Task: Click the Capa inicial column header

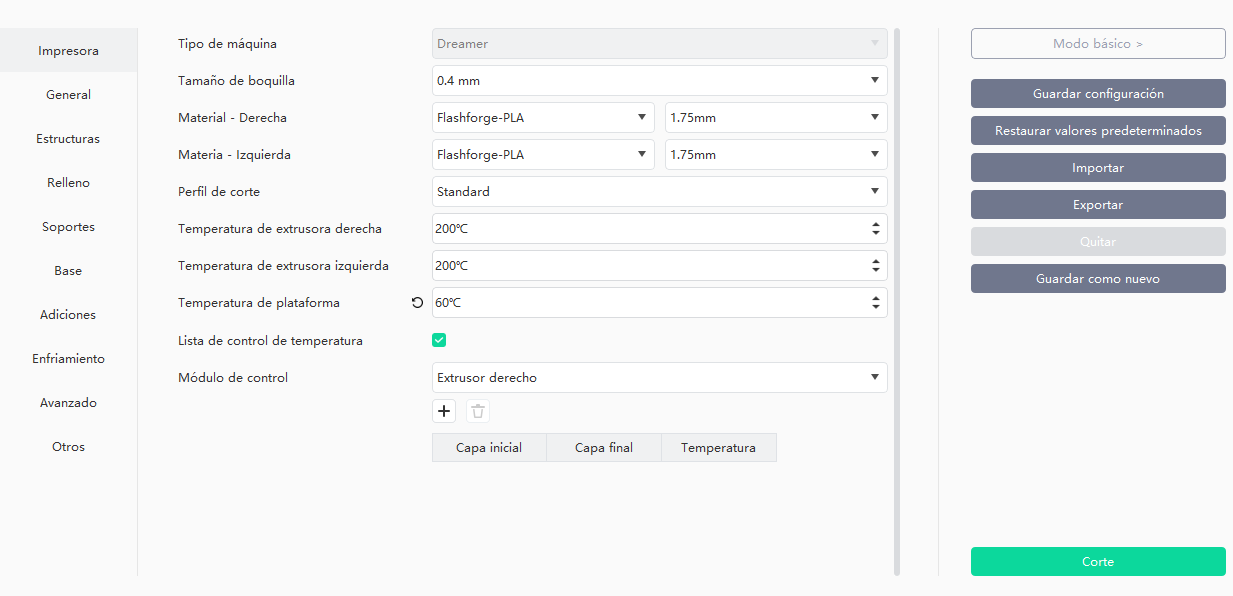Action: point(489,447)
